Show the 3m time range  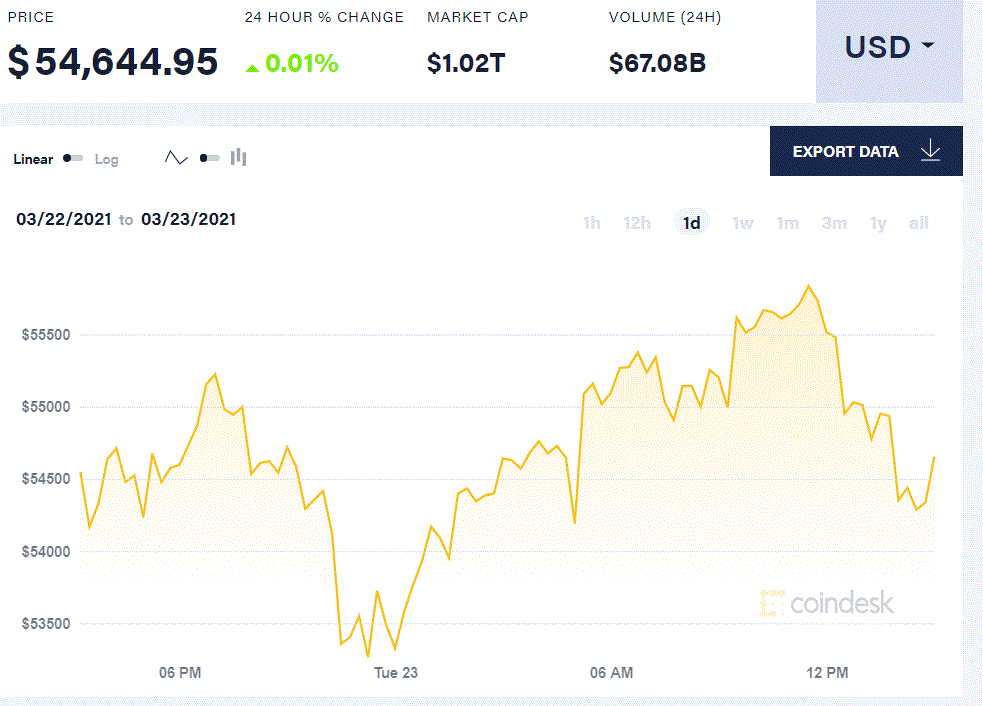pos(834,223)
